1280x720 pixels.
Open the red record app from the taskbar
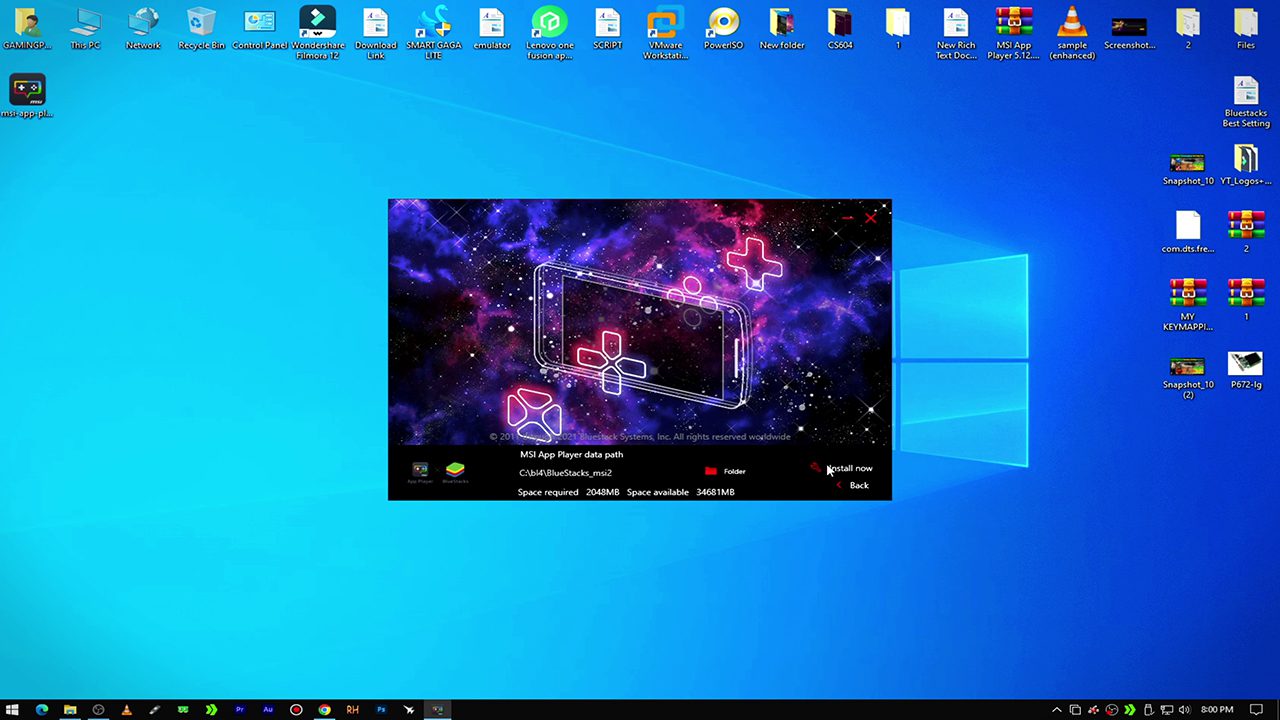tap(296, 710)
